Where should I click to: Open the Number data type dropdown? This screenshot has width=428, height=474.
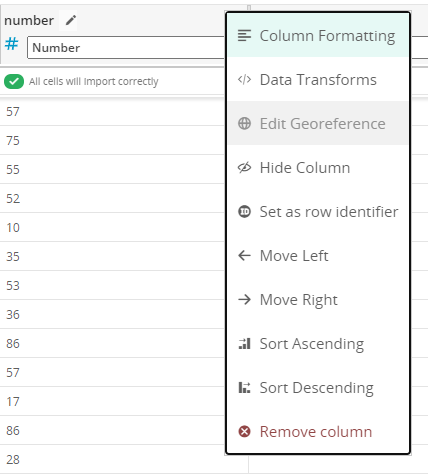tap(127, 48)
